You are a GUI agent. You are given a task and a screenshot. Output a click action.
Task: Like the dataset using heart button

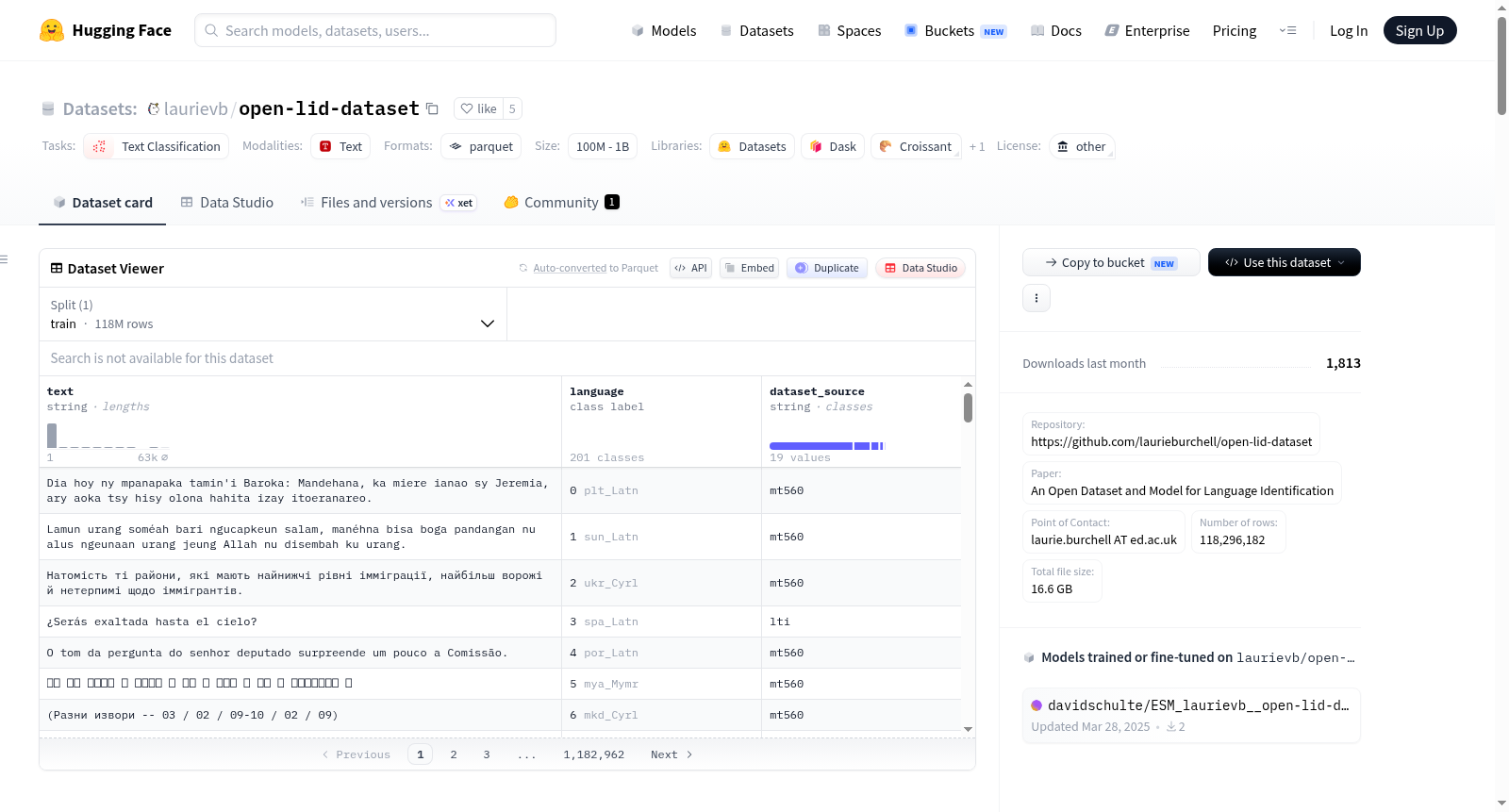[478, 108]
